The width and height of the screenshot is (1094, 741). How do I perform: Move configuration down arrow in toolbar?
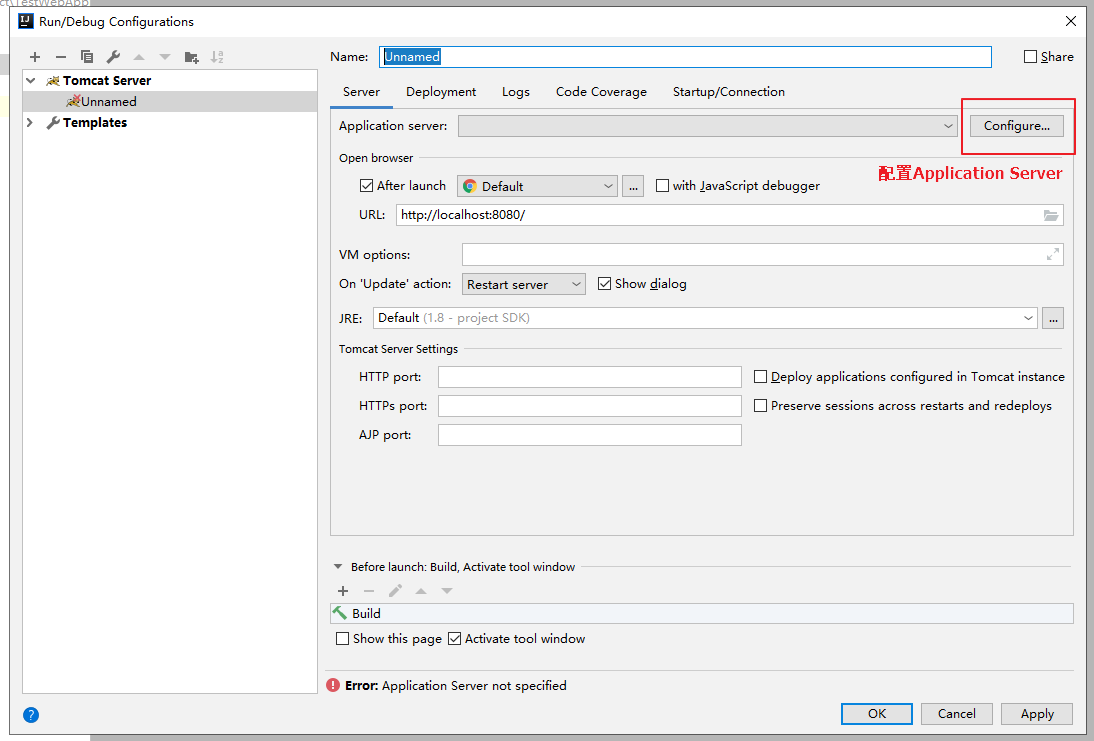[x=165, y=57]
